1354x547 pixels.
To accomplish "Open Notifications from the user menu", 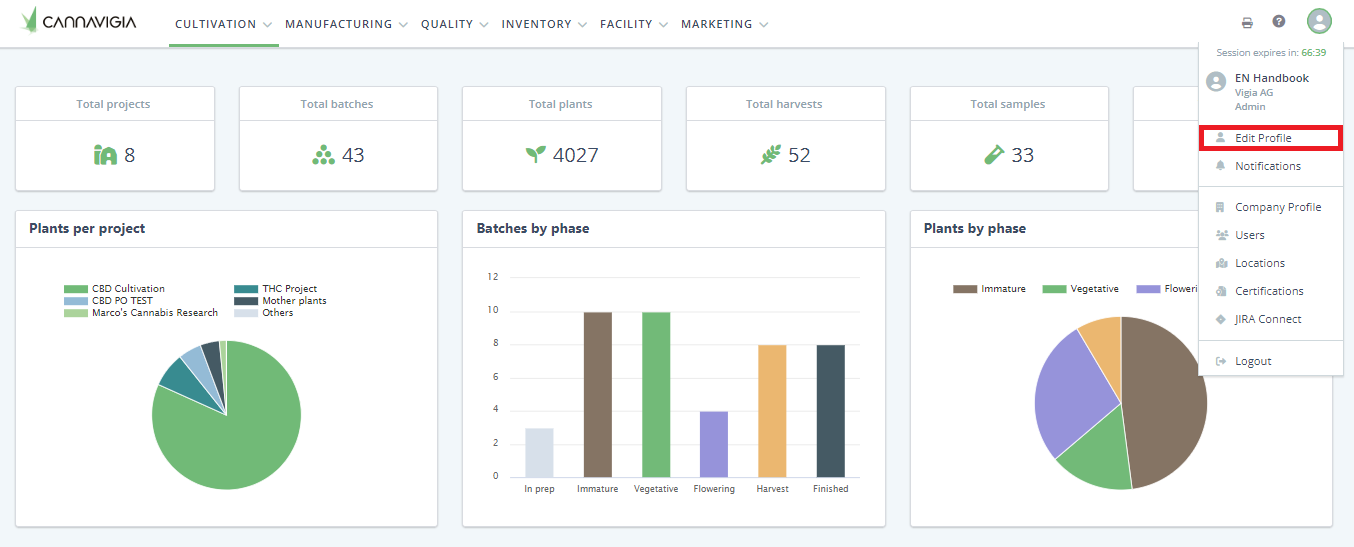I will (x=1267, y=166).
